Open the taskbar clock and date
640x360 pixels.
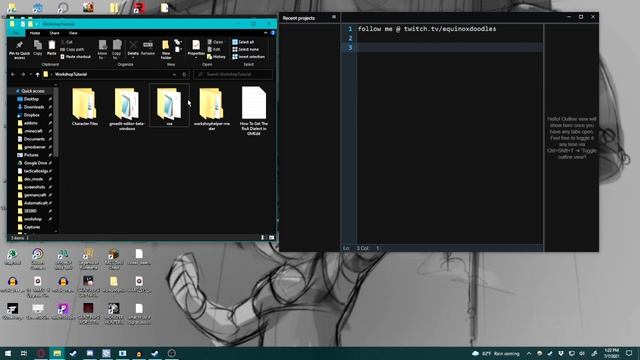(611, 353)
